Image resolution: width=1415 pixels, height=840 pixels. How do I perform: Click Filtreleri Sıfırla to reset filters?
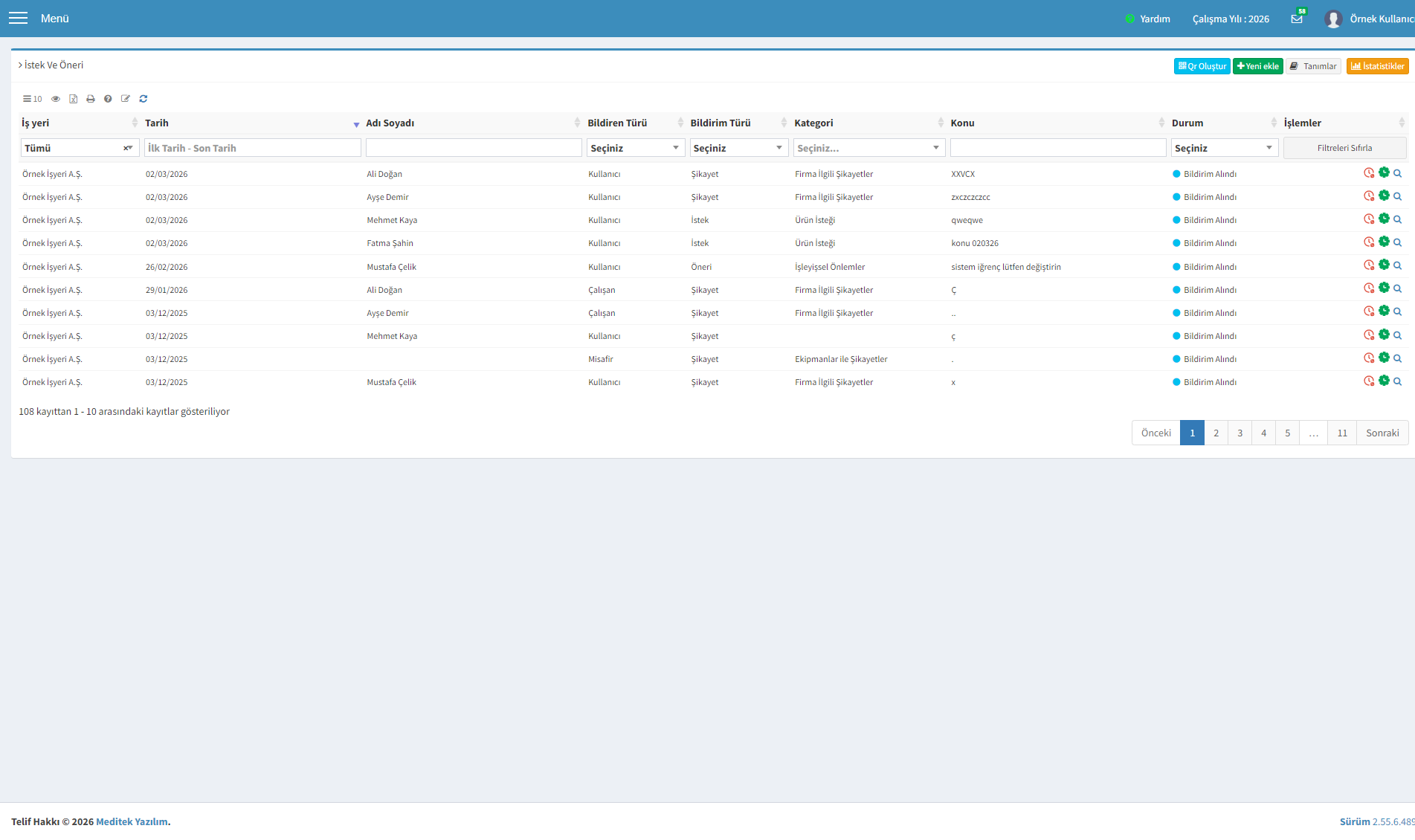pyautogui.click(x=1344, y=148)
